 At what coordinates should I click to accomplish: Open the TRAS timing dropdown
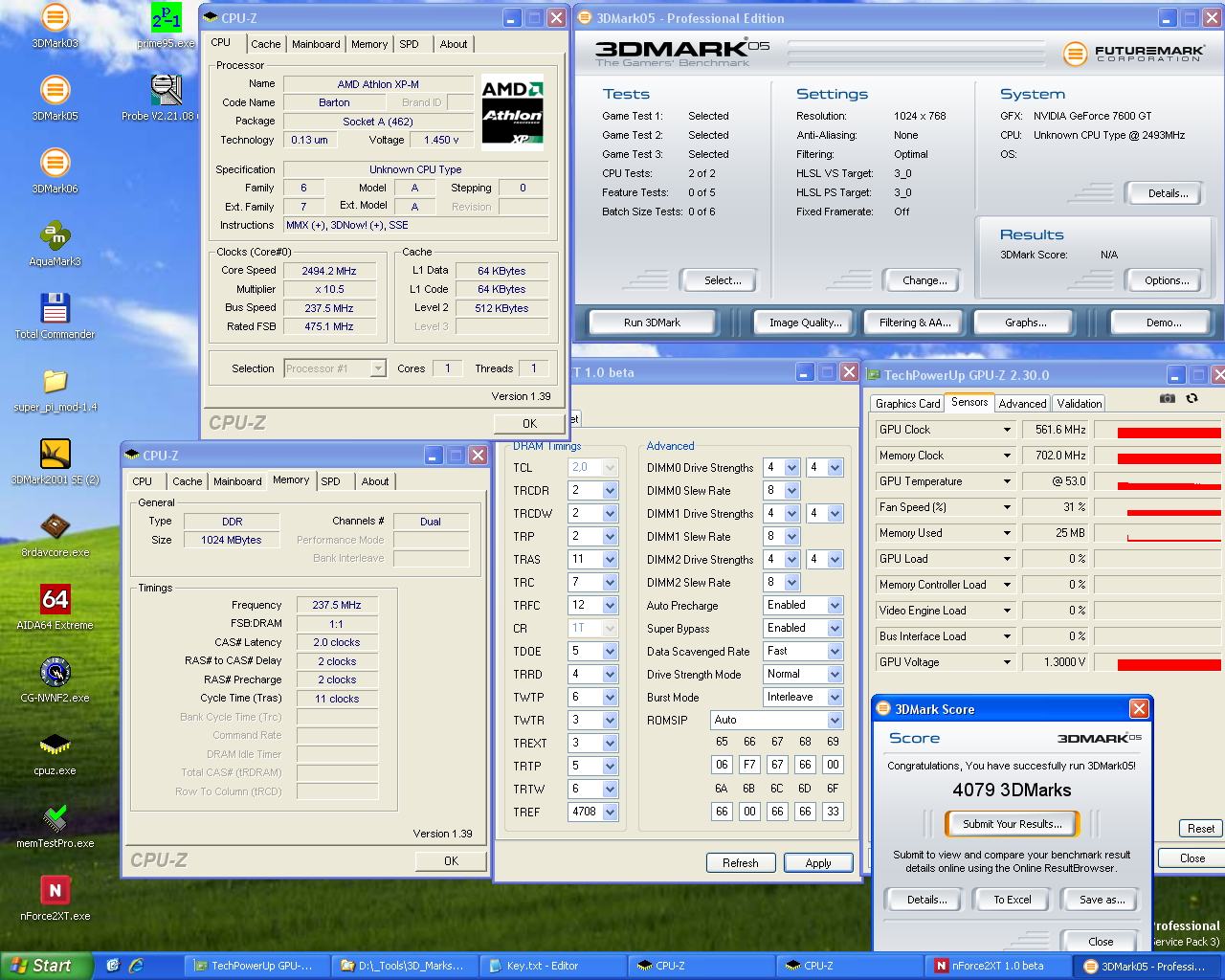point(610,560)
